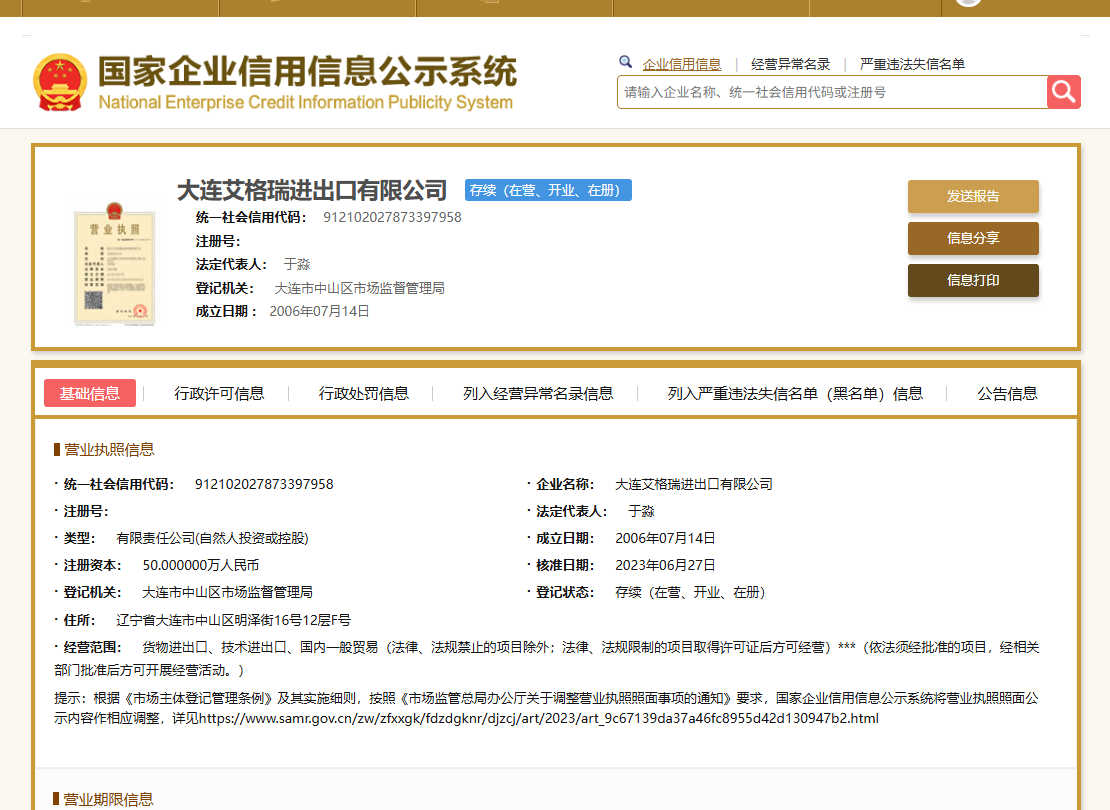1110x810 pixels.
Task: Open the 列入严重违法失信名单（黑名单）信息 tab
Action: pos(795,393)
